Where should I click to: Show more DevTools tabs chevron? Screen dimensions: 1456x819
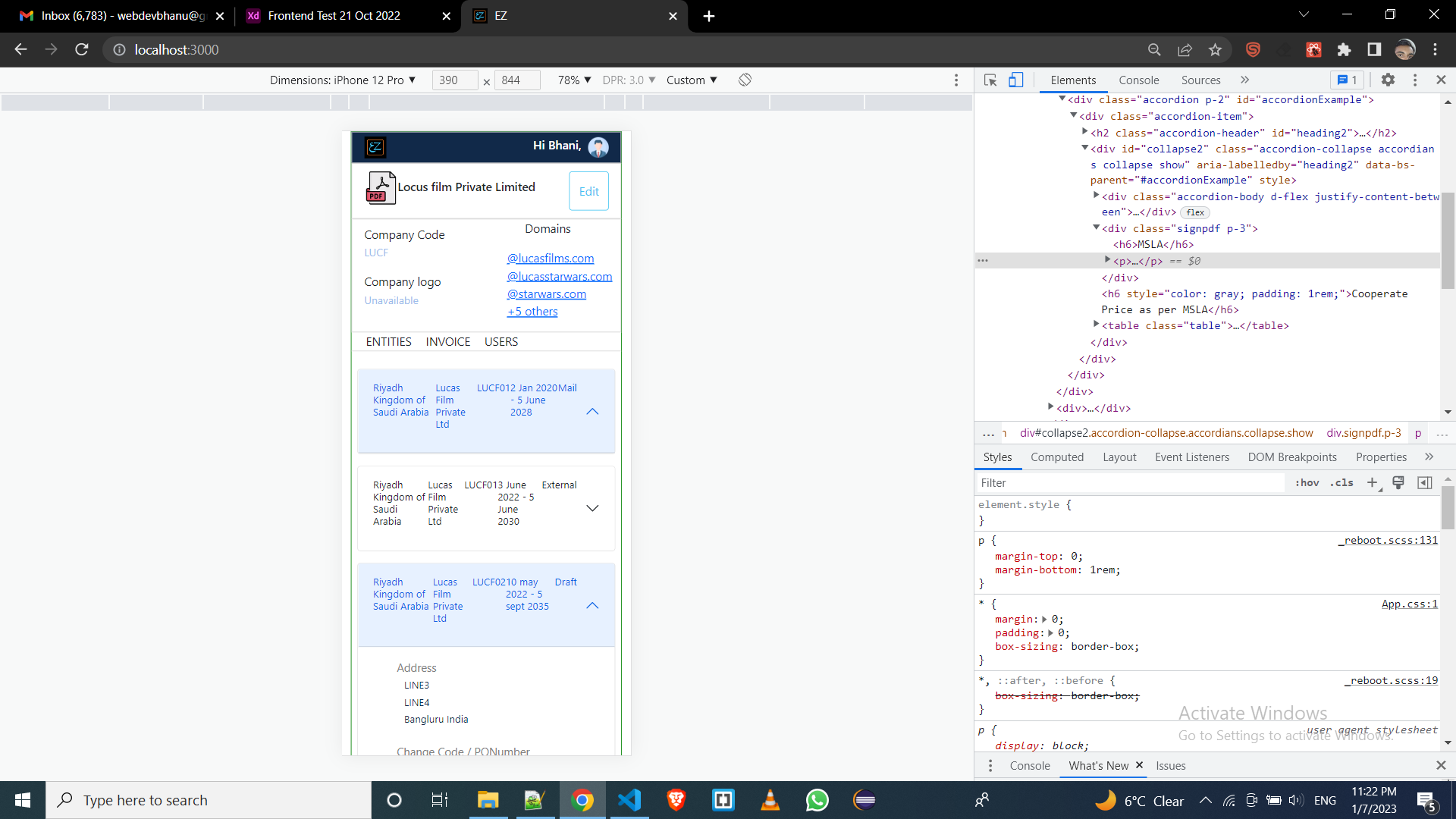[x=1244, y=80]
